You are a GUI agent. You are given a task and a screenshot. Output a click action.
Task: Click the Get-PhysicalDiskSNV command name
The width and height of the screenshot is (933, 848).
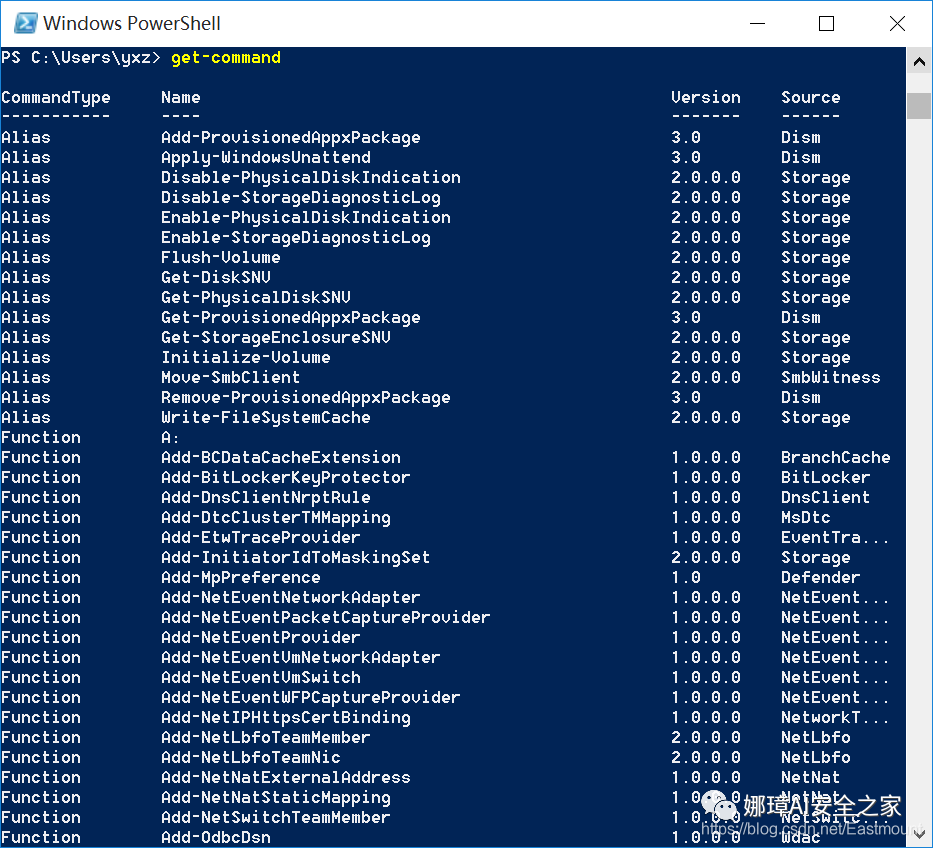tap(256, 298)
